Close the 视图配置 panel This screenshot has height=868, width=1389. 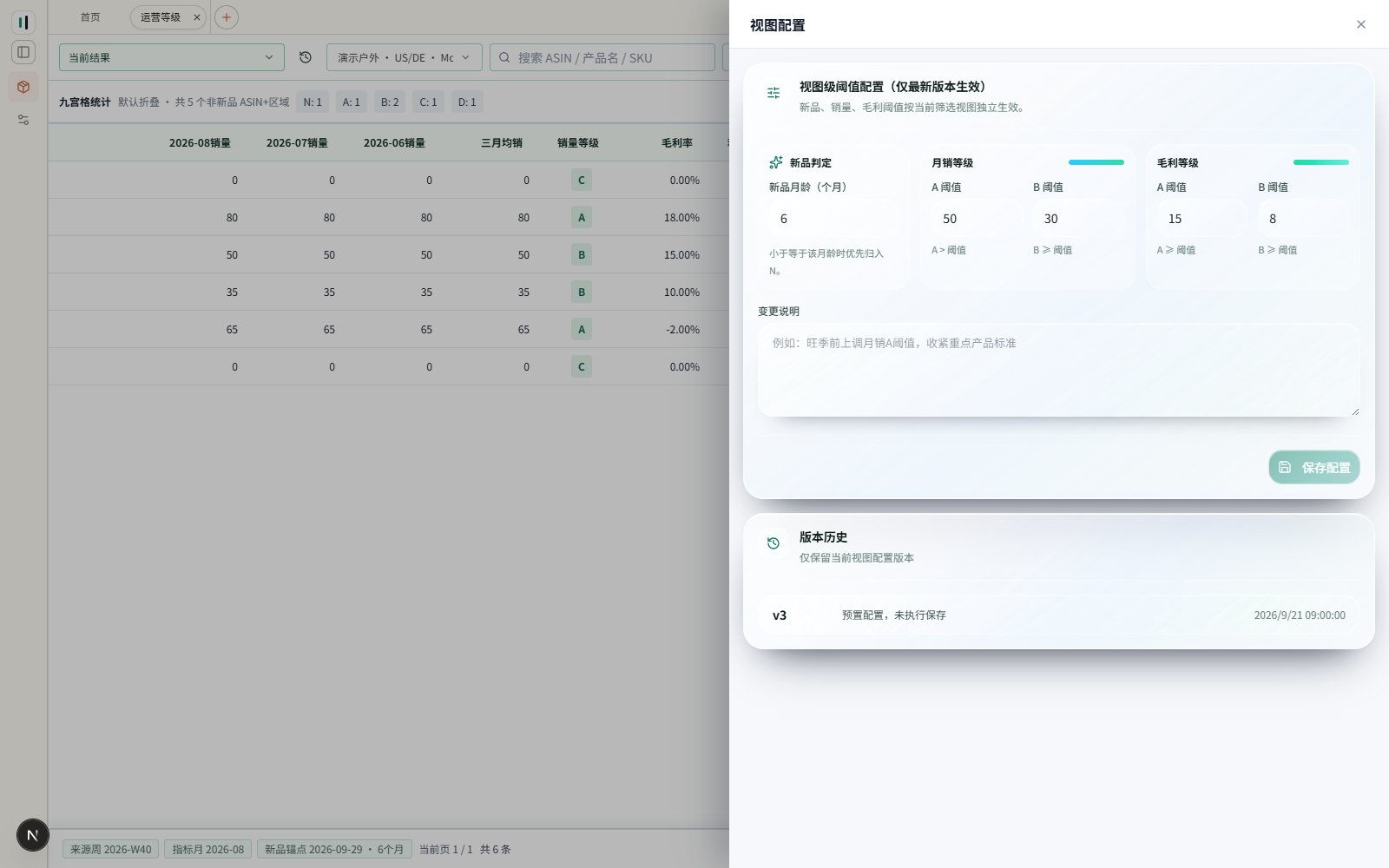click(x=1361, y=24)
